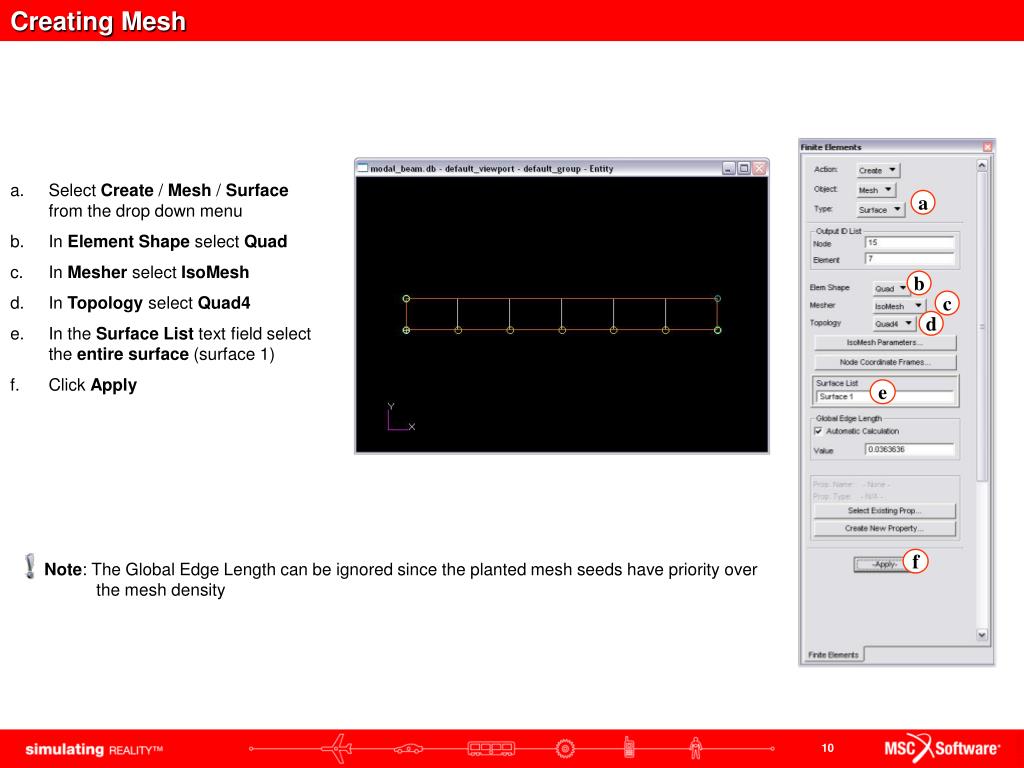Image resolution: width=1024 pixels, height=768 pixels.
Task: Open the Object dropdown showing Mesh
Action: (x=875, y=190)
